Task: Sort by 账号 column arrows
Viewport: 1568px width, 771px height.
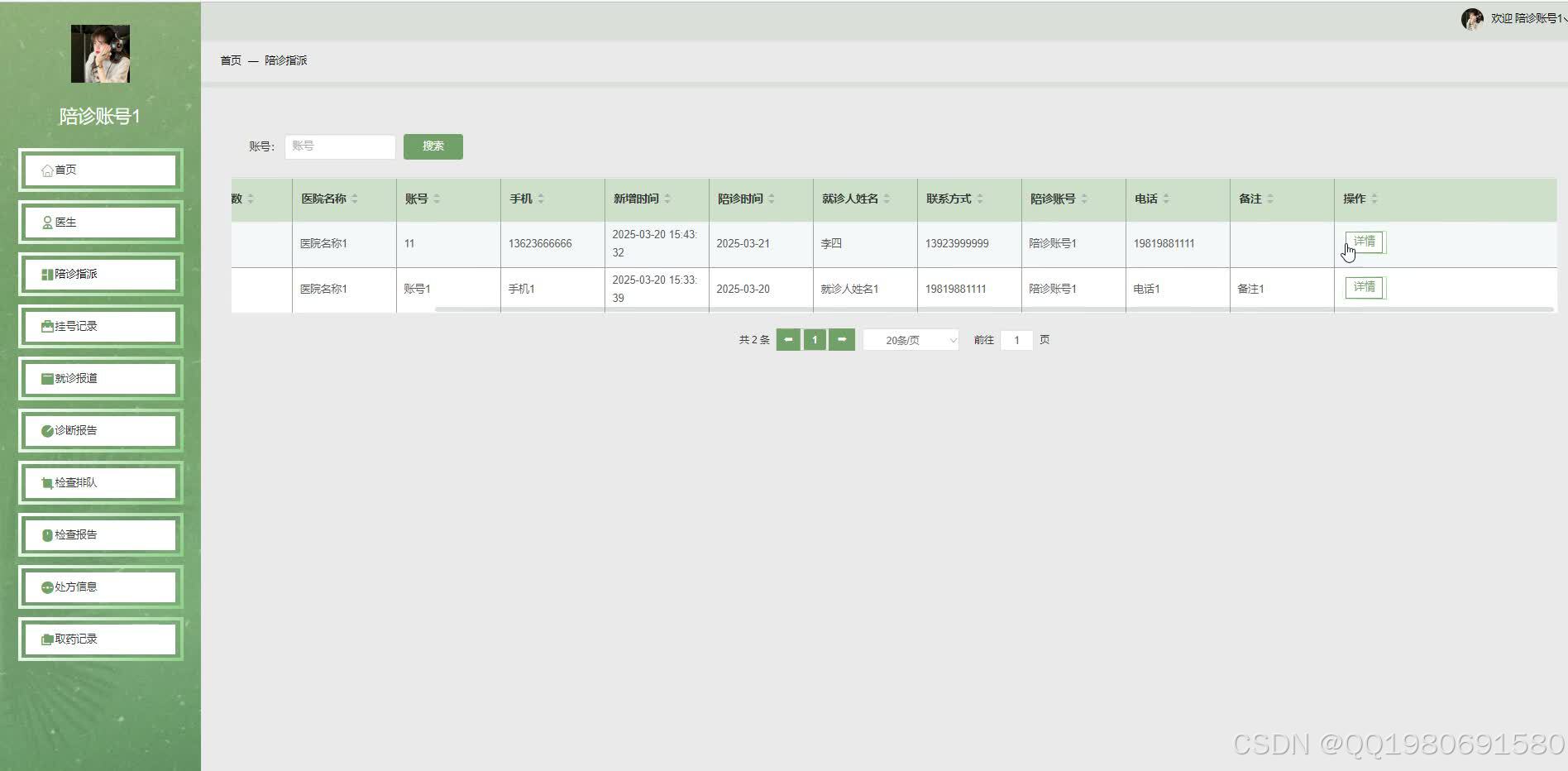Action: [437, 199]
